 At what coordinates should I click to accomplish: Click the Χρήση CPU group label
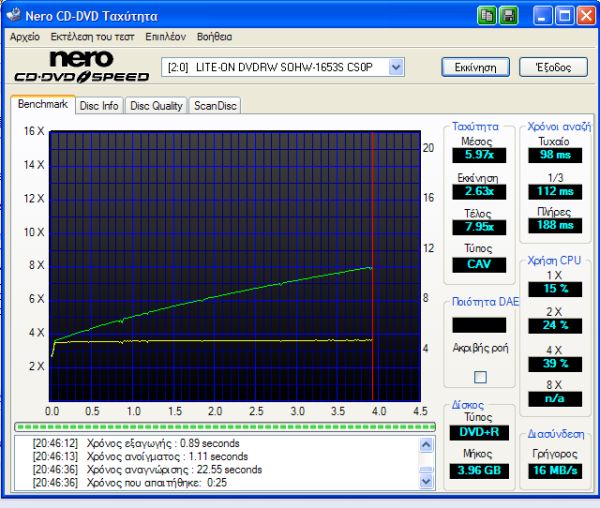(x=554, y=261)
